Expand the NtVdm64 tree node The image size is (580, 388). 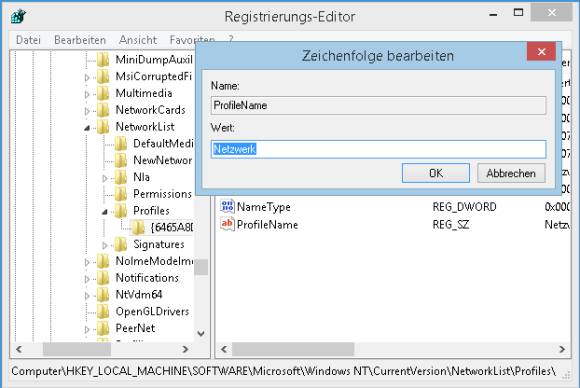tap(87, 296)
